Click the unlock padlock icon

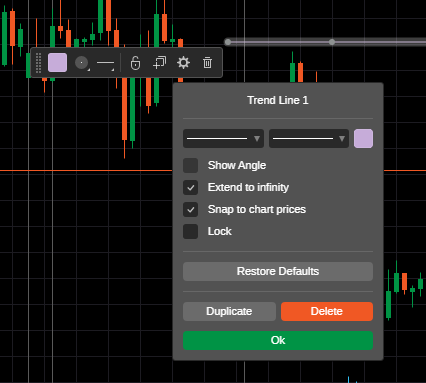click(135, 63)
